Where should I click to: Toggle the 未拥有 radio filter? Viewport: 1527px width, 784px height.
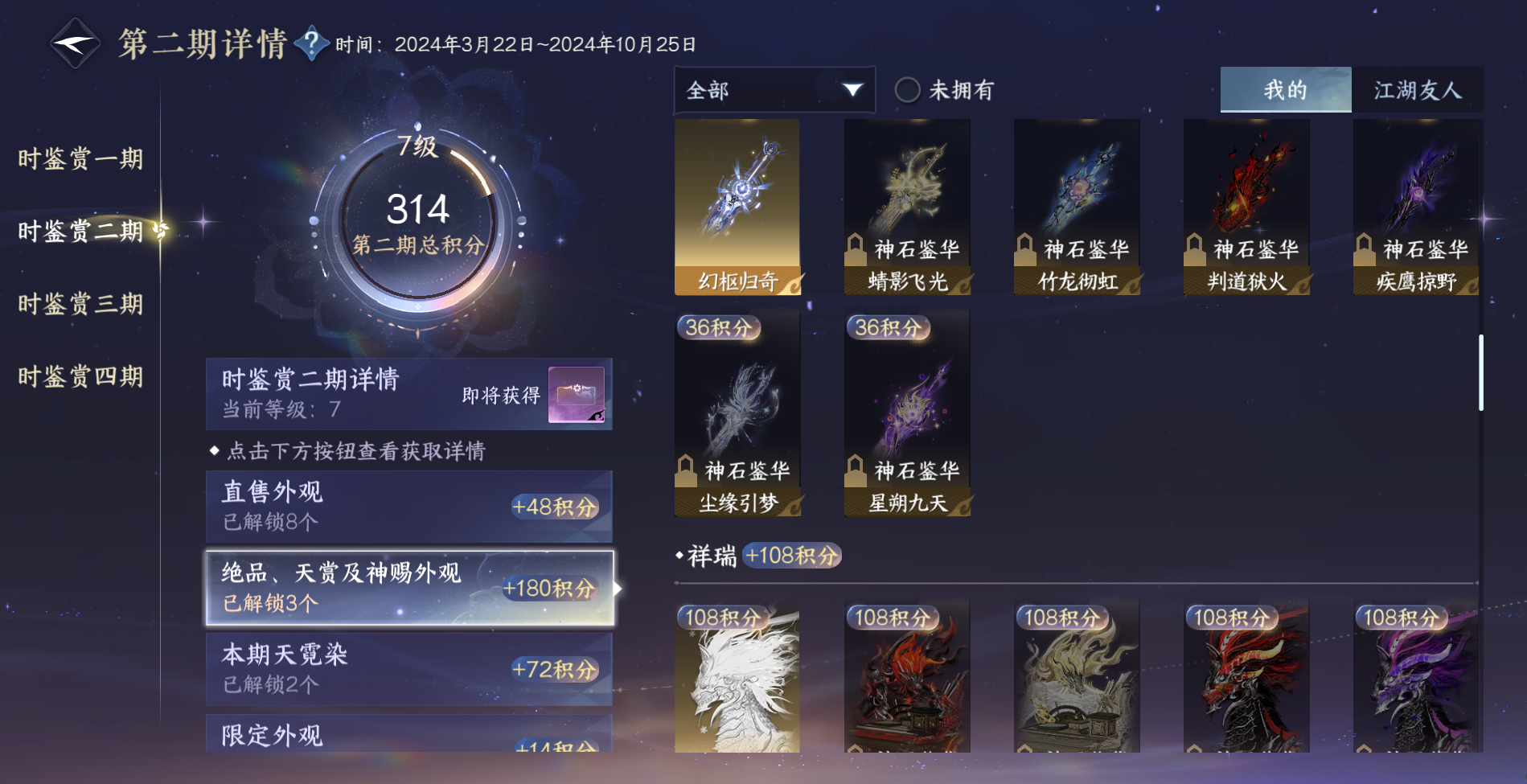tap(908, 89)
